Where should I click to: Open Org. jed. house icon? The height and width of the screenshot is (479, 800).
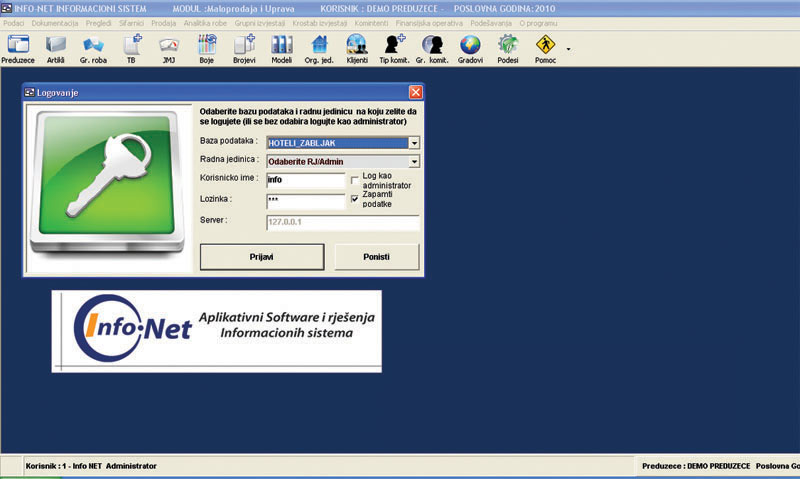tap(319, 49)
